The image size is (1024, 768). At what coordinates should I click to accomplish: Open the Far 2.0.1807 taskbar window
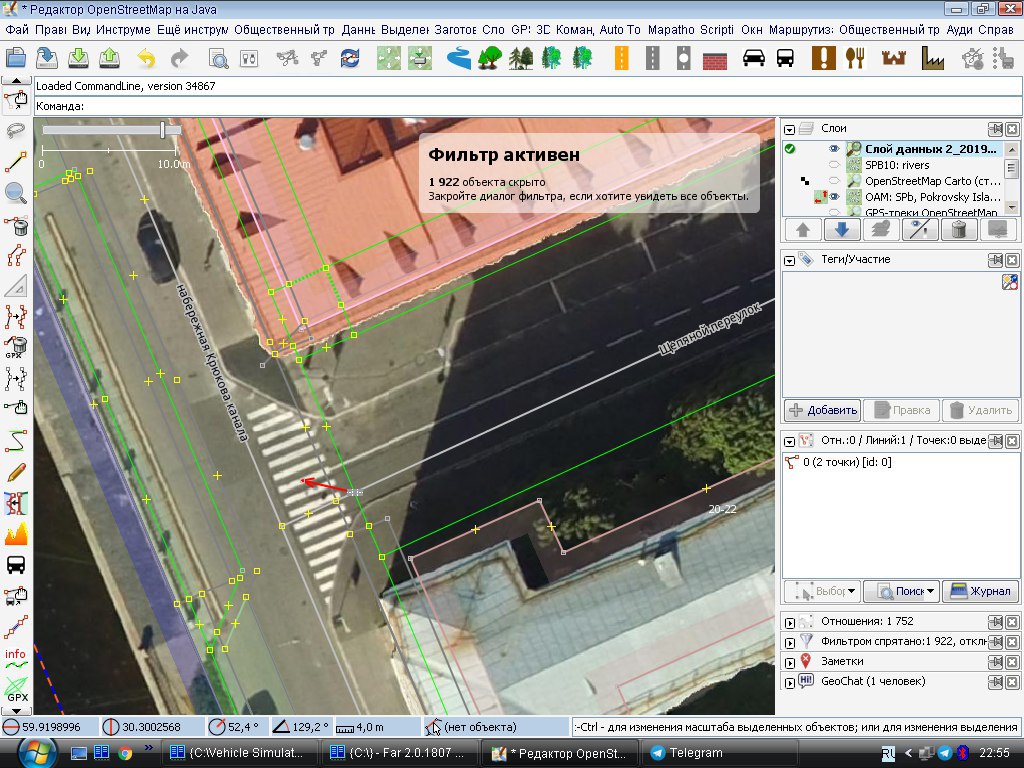tap(399, 753)
